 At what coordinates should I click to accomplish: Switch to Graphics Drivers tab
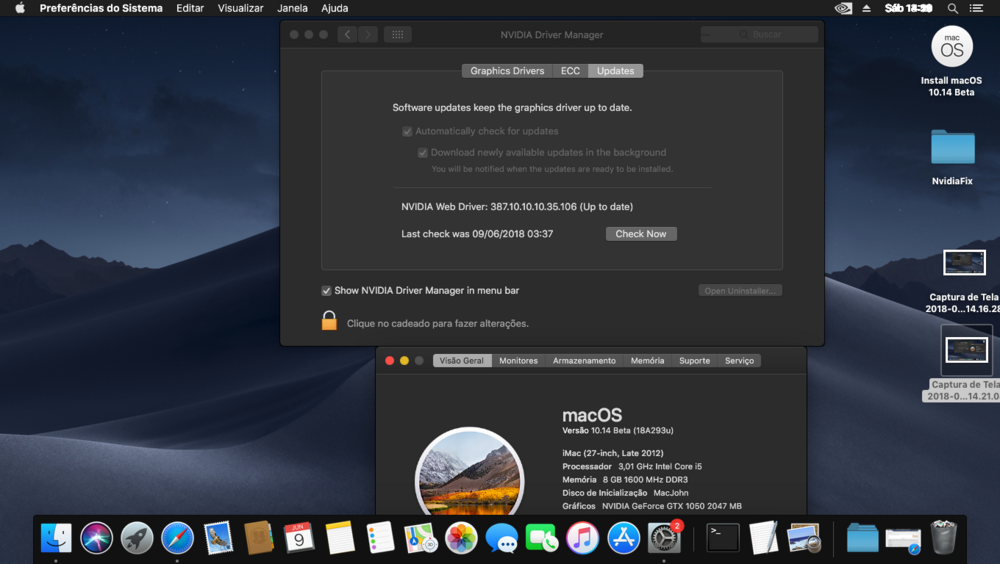(x=507, y=71)
